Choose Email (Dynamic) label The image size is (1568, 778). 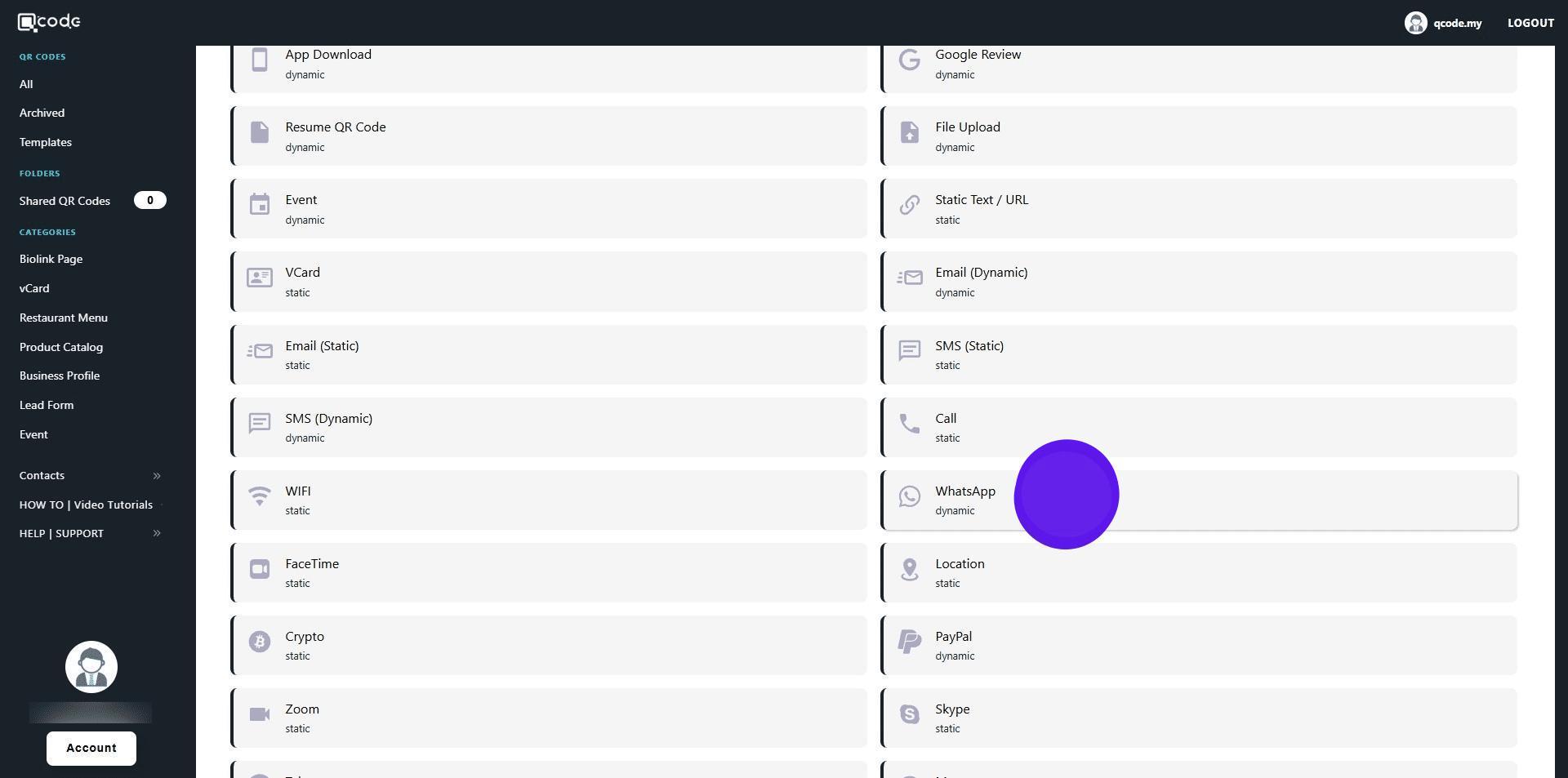point(982,273)
